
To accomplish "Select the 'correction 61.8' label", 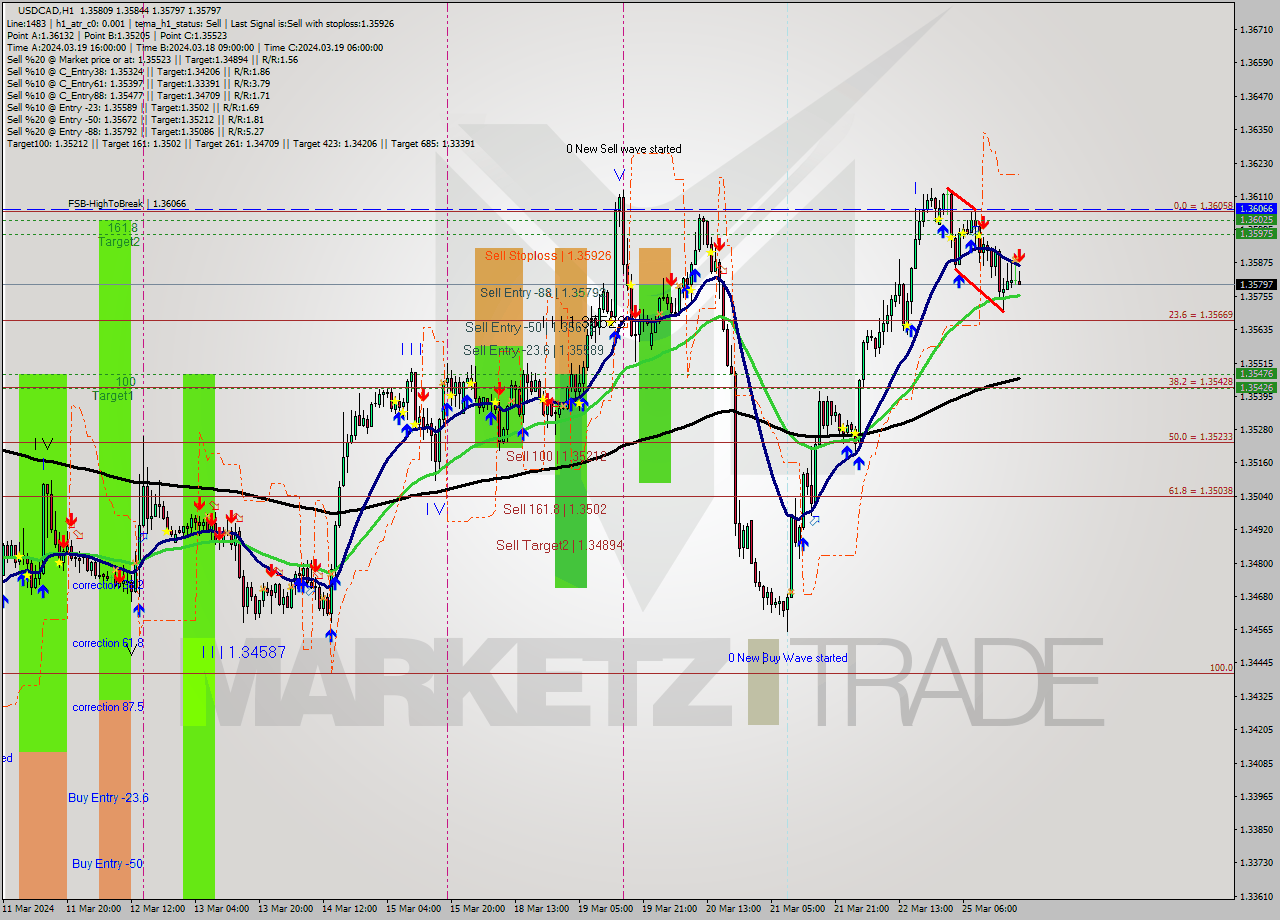I will coord(108,643).
